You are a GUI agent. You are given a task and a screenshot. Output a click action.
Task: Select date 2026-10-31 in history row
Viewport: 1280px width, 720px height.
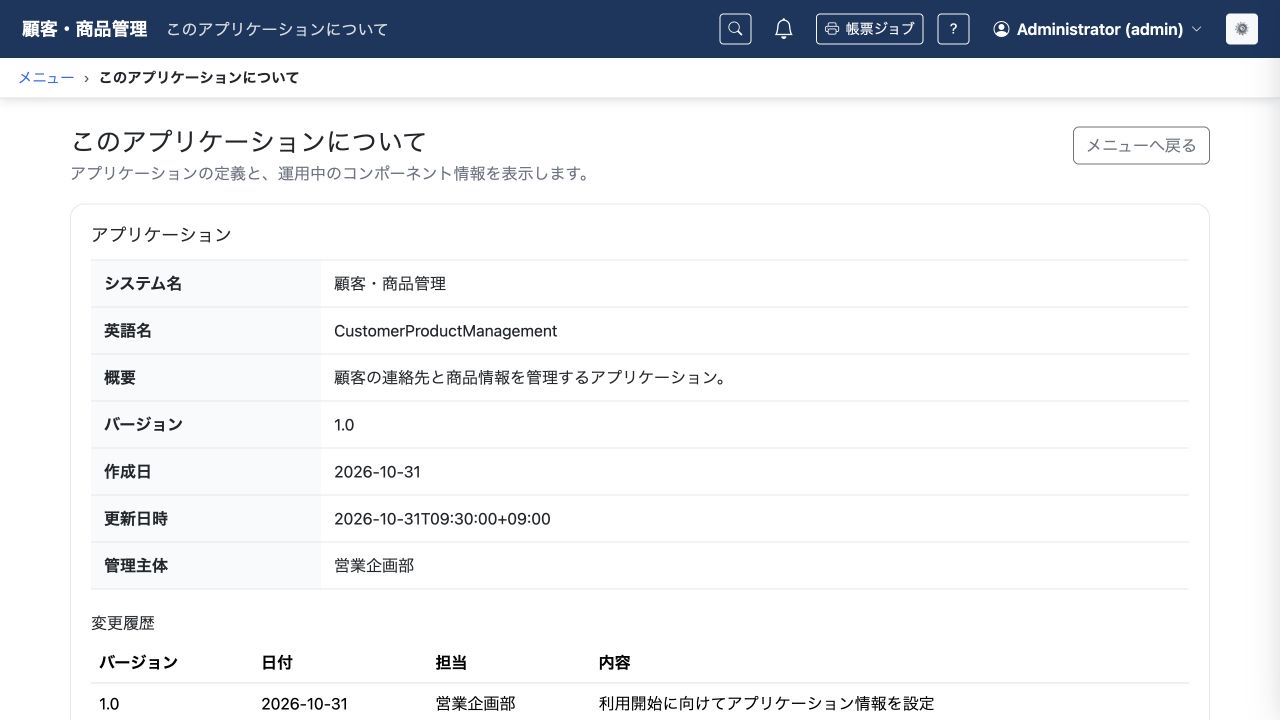[304, 703]
